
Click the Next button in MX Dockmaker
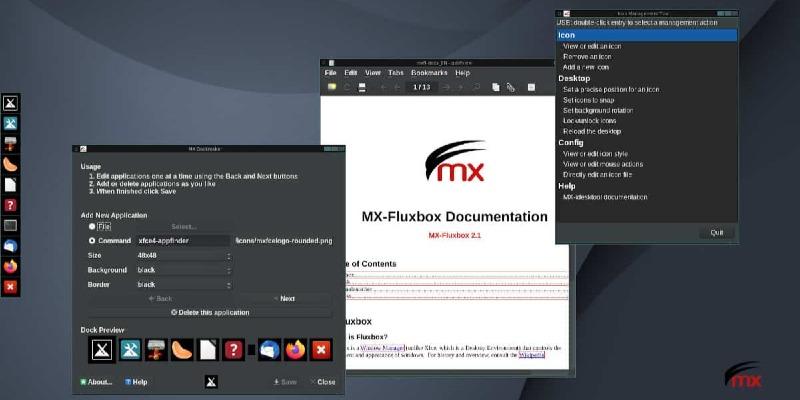coord(285,298)
